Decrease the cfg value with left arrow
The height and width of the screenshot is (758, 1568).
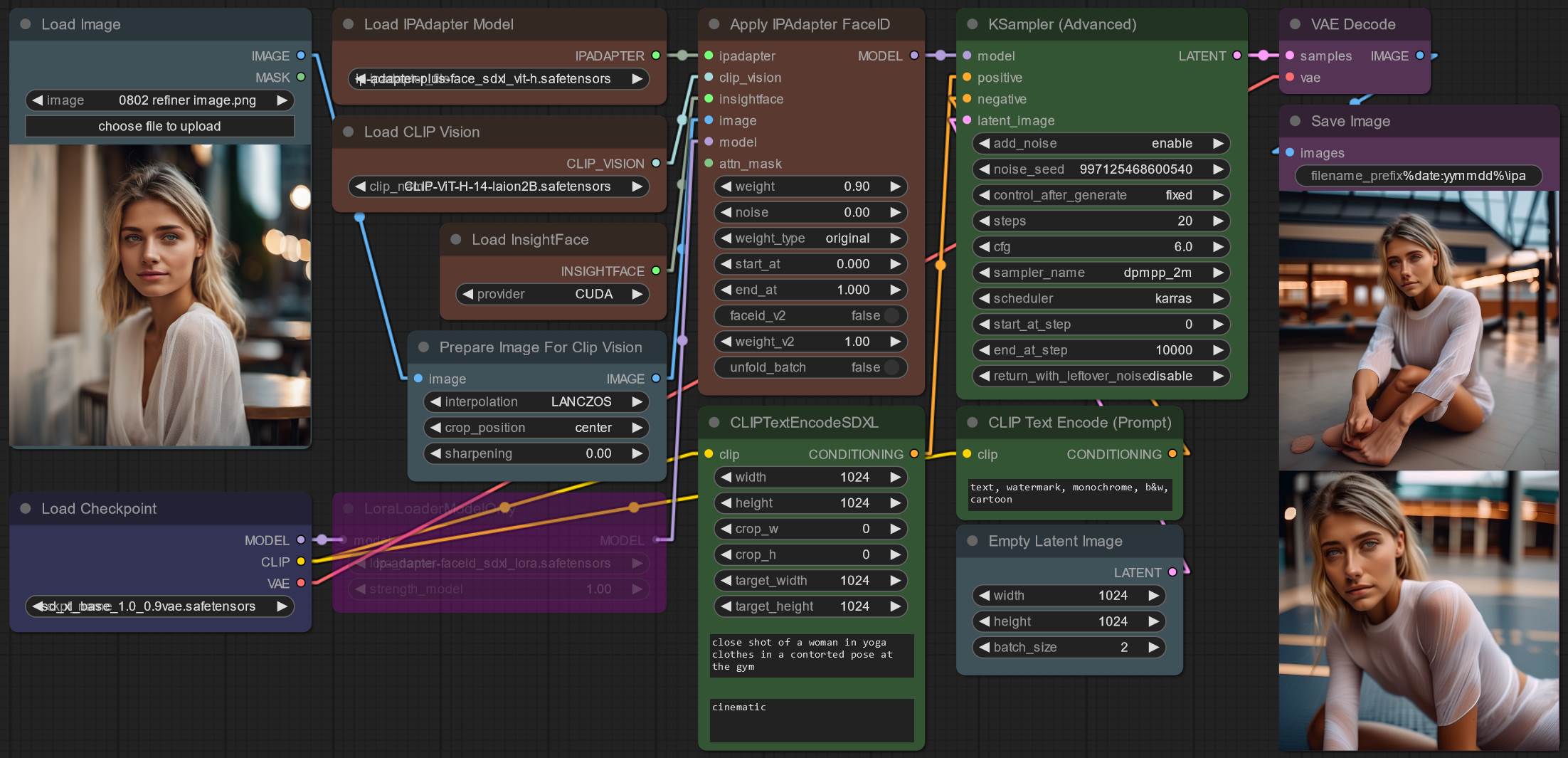[x=985, y=247]
